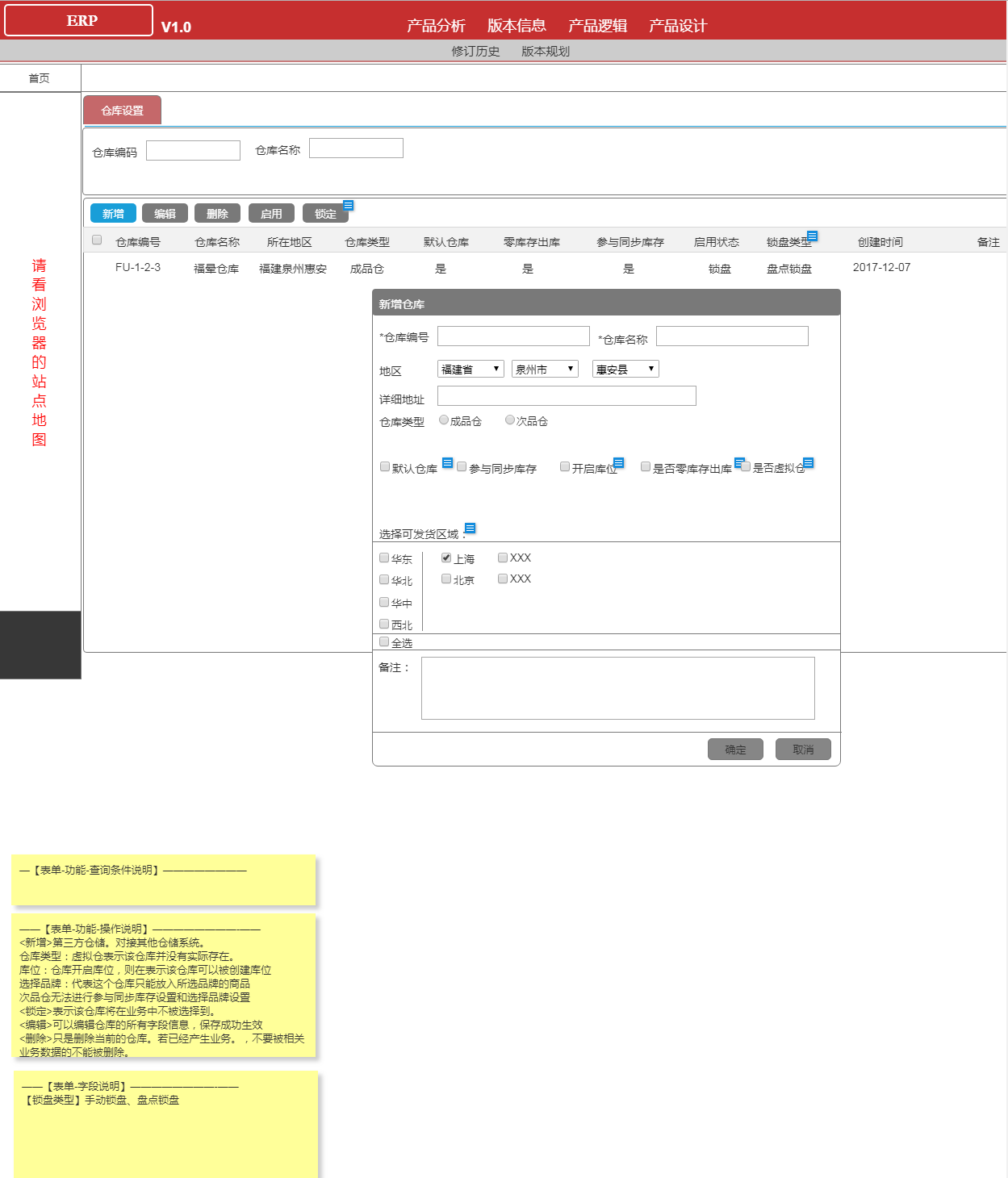
Task: Select the 次品仓 radio button
Action: point(510,420)
